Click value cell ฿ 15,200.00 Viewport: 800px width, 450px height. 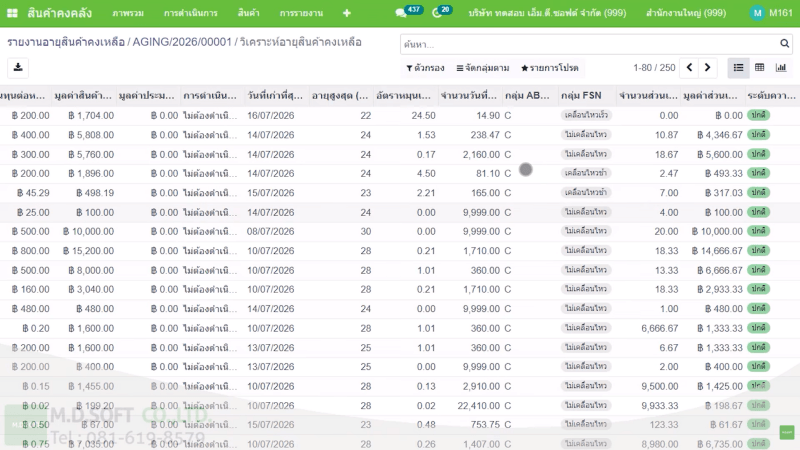coord(89,251)
